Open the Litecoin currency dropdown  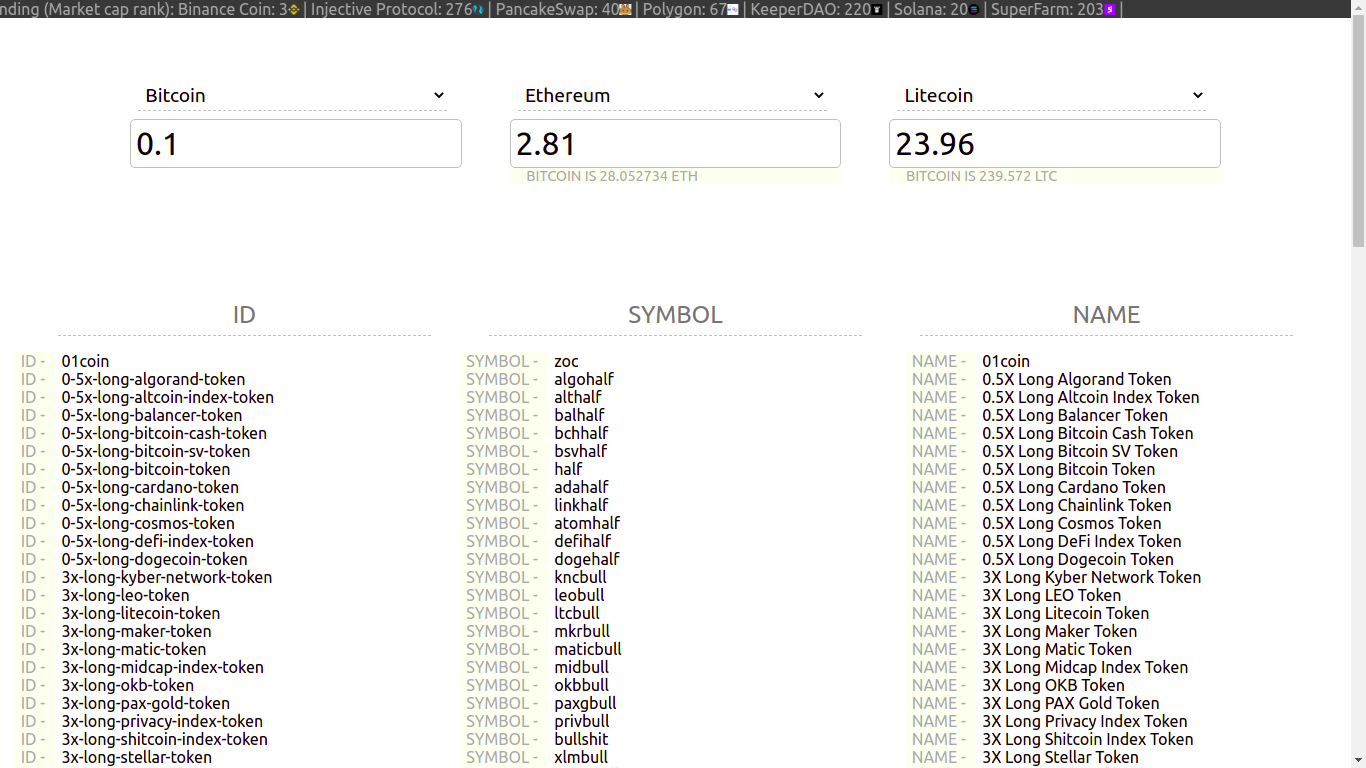[x=1052, y=96]
